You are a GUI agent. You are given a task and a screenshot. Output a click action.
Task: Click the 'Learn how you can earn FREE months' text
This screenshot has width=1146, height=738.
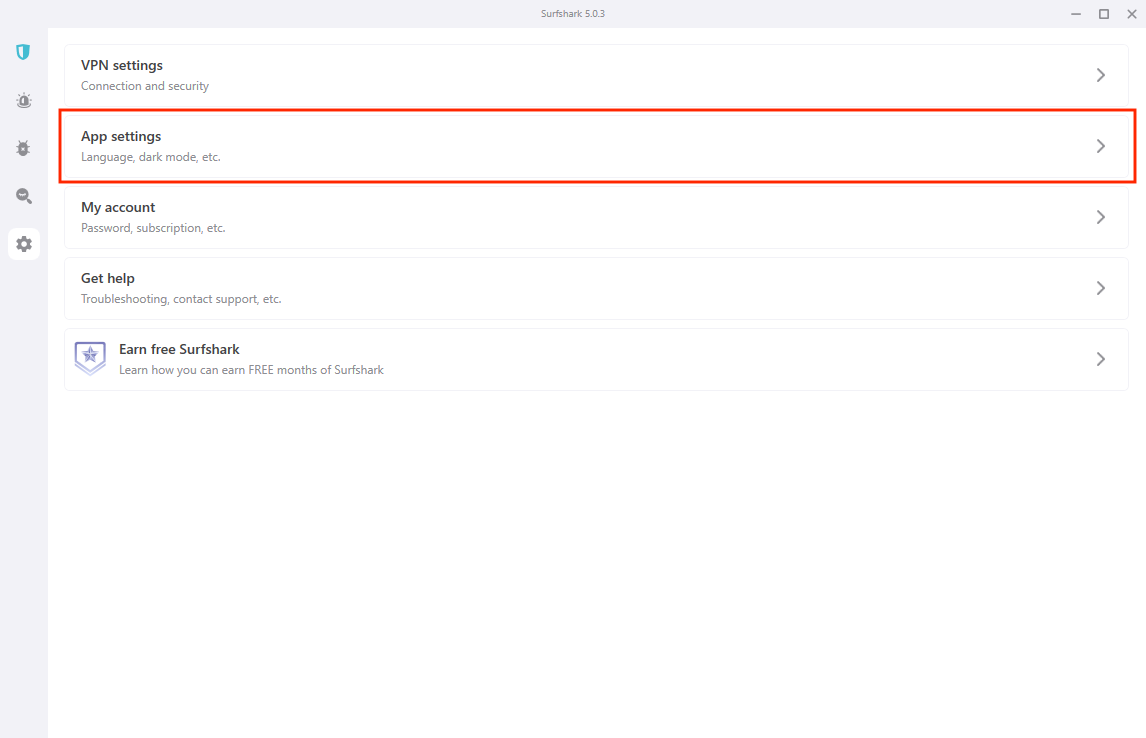251,370
